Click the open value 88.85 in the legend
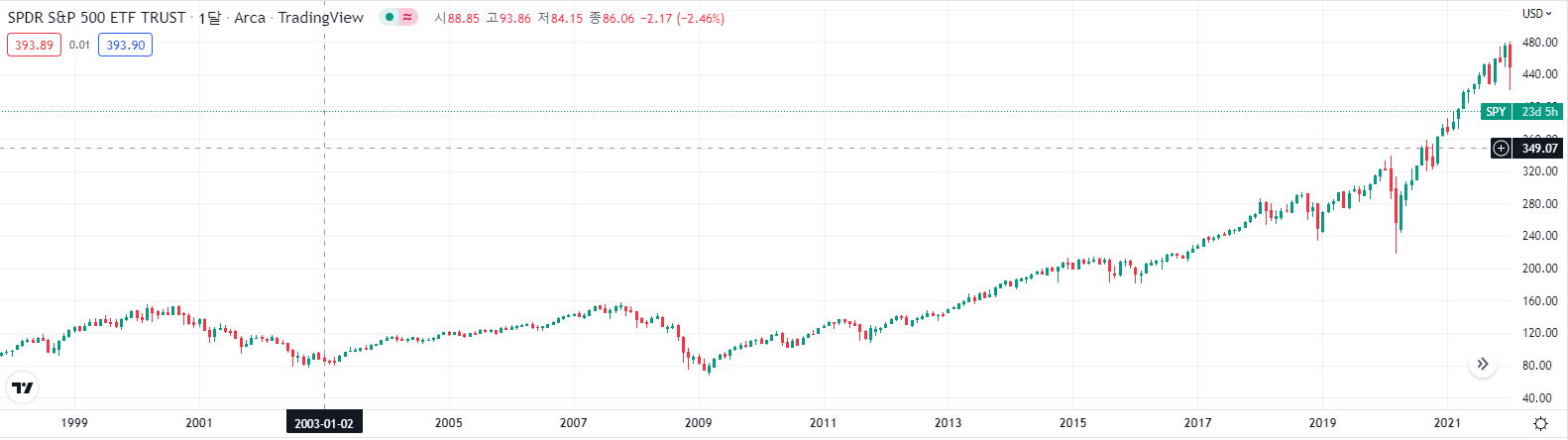 [464, 19]
